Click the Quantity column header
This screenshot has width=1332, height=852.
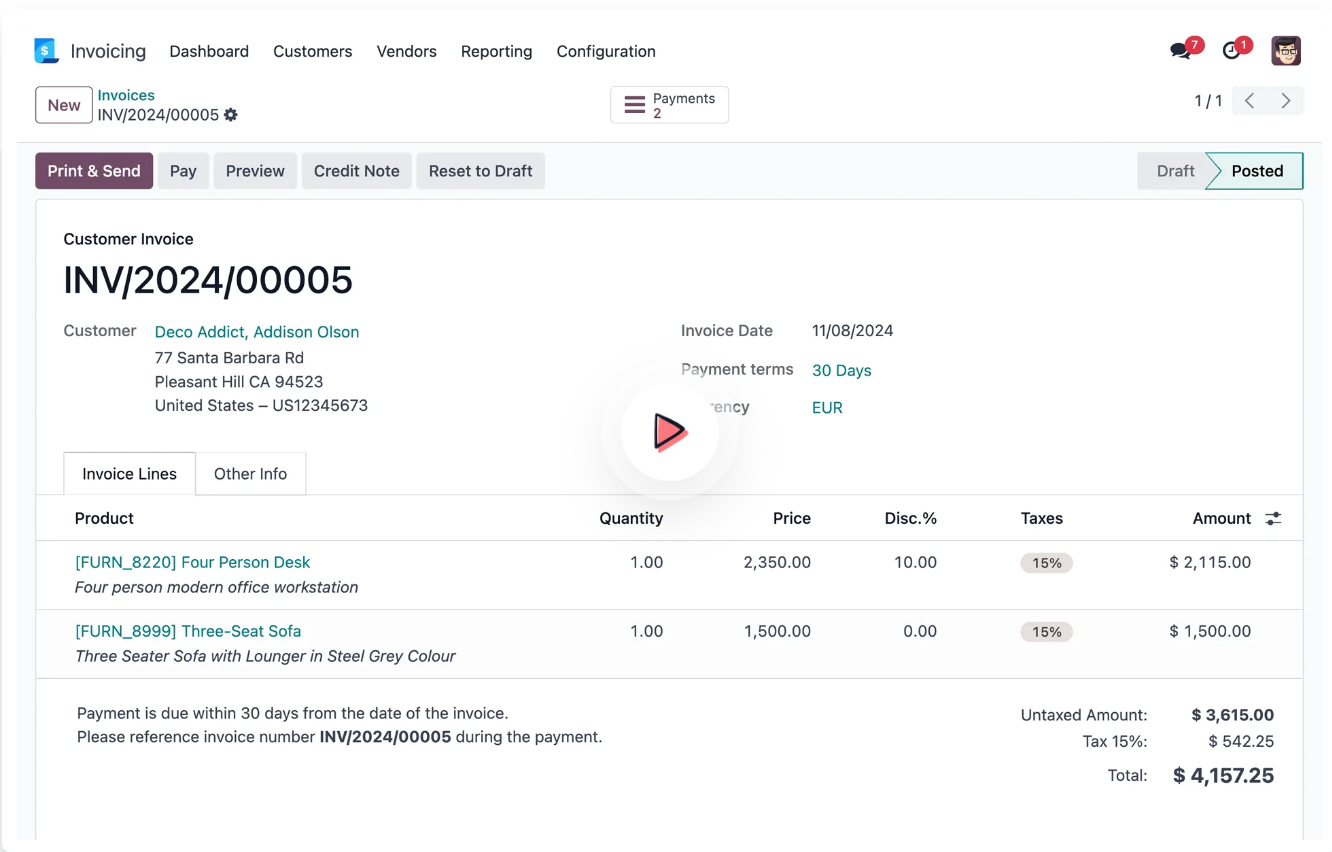tap(631, 518)
